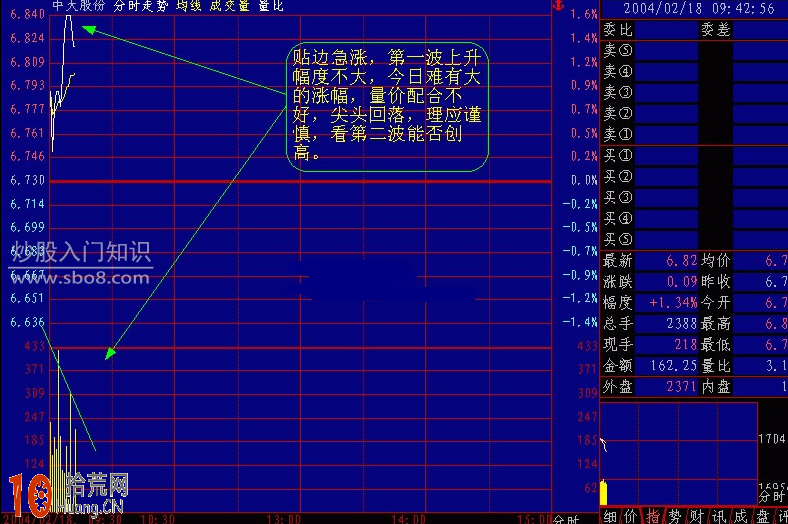The height and width of the screenshot is (524, 788).
Task: Select the 卖④ sell order row
Action: [x=694, y=71]
